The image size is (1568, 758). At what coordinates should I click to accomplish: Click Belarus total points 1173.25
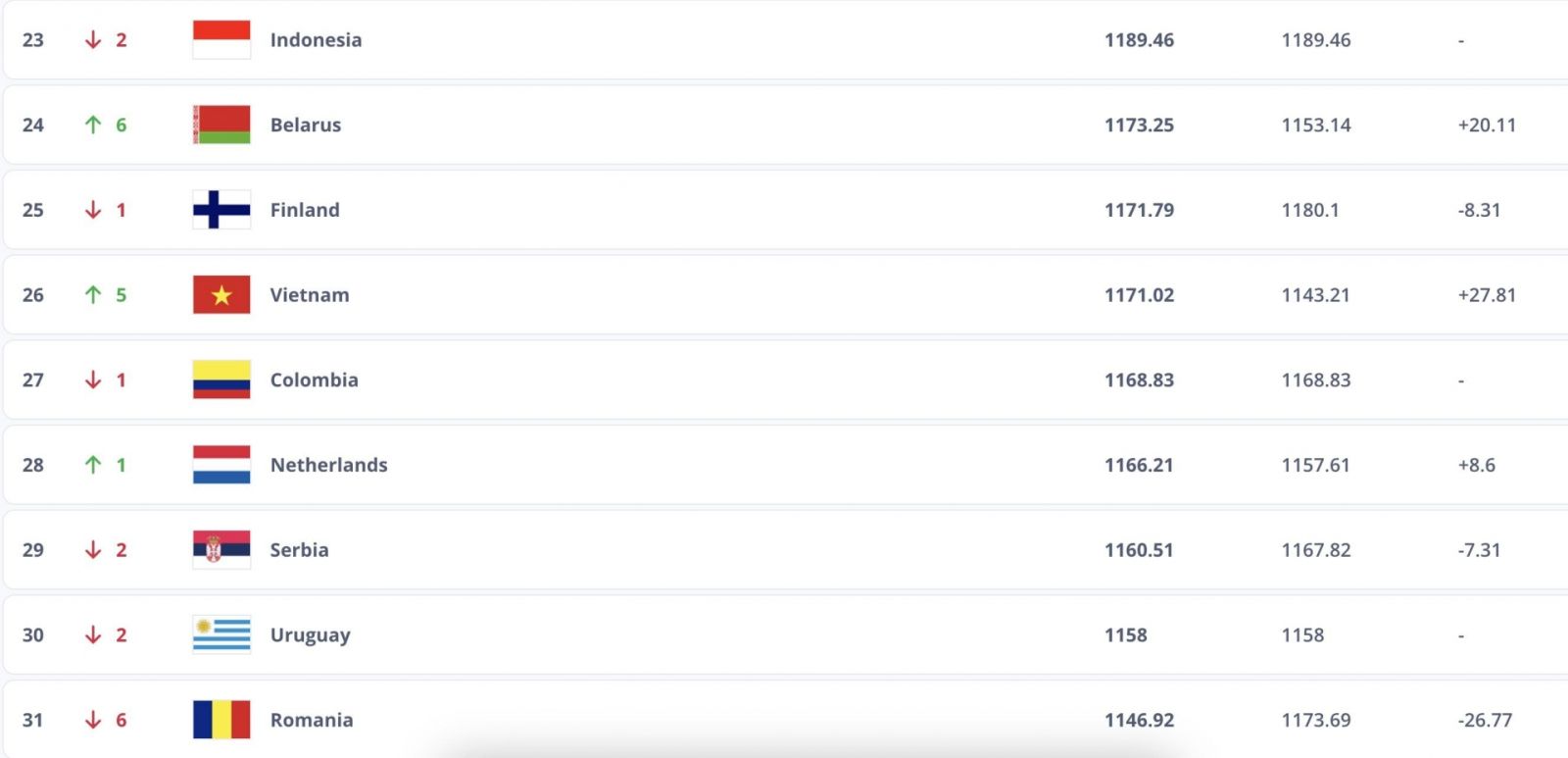(1139, 125)
